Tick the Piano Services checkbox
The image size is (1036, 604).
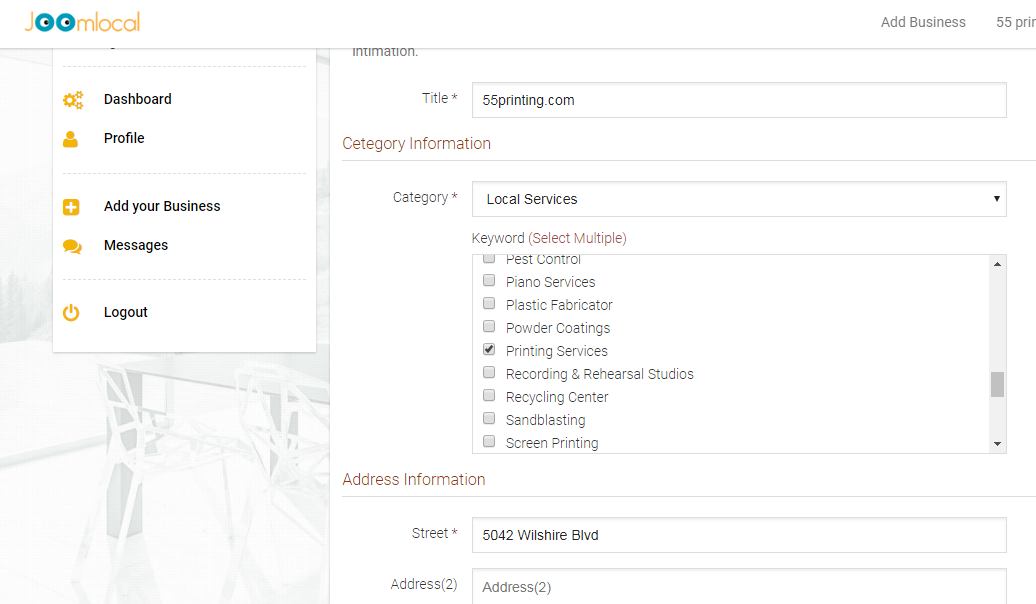(x=489, y=281)
